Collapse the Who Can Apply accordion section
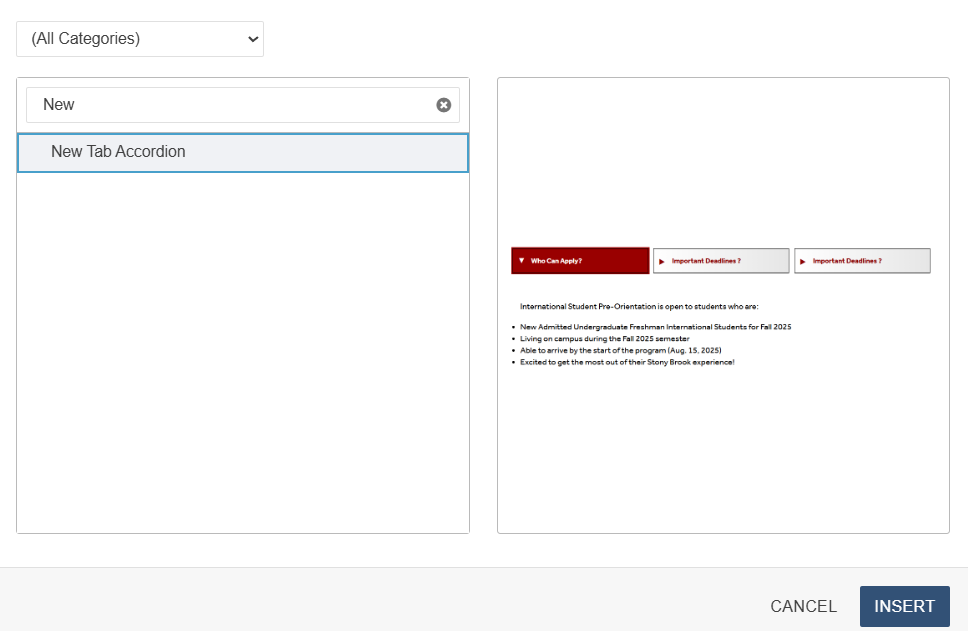968x631 pixels. point(580,260)
